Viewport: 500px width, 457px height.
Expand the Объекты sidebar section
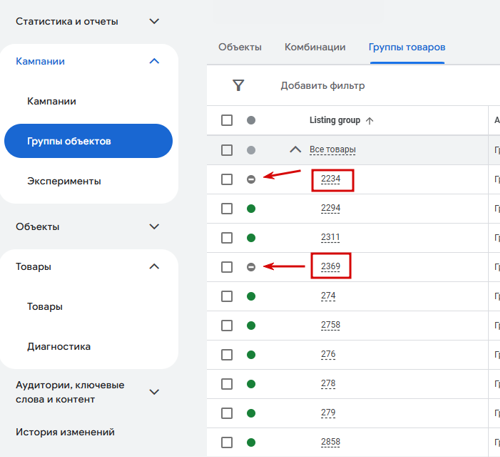[x=154, y=227]
